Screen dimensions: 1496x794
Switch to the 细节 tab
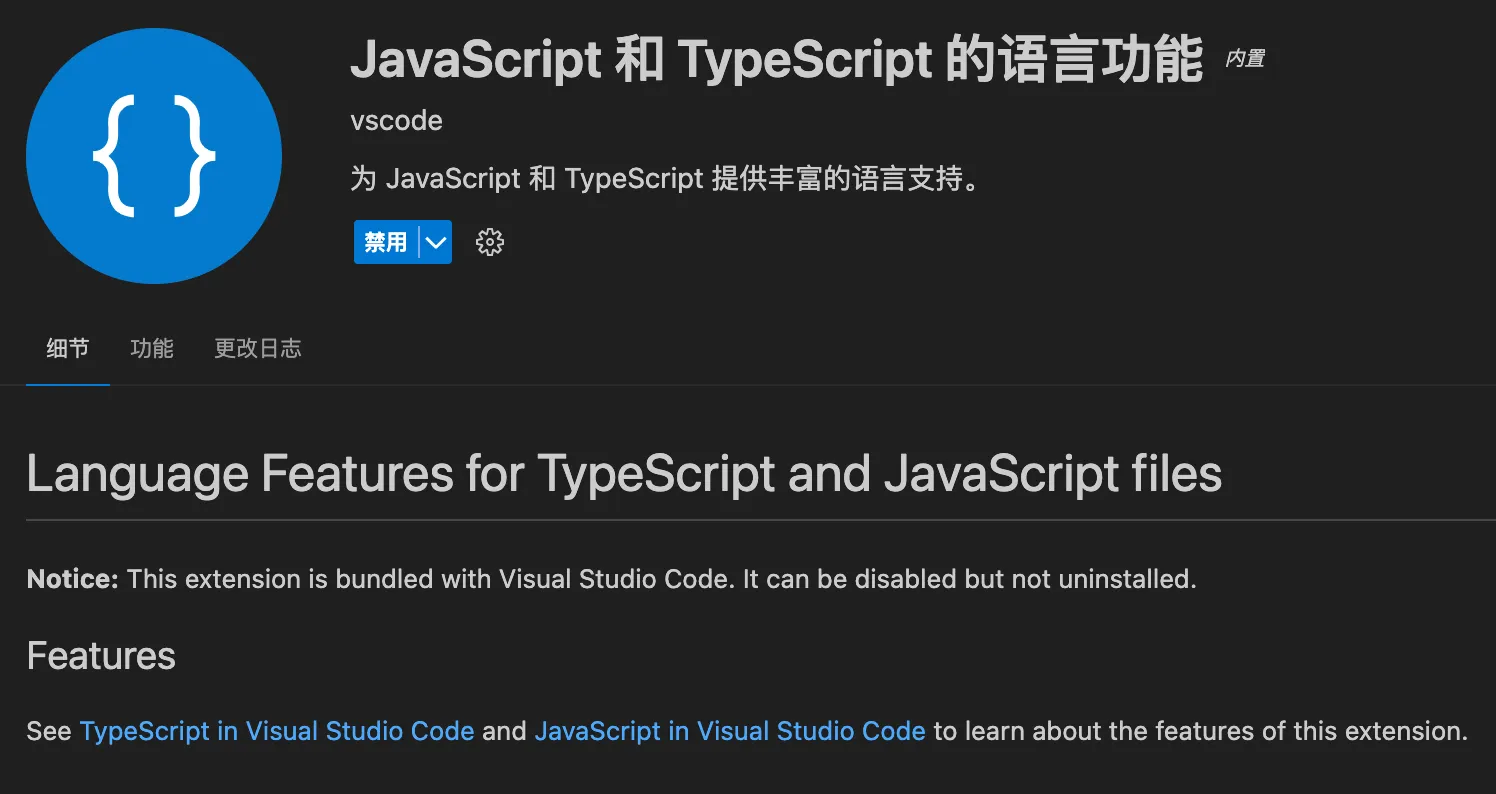pos(68,348)
